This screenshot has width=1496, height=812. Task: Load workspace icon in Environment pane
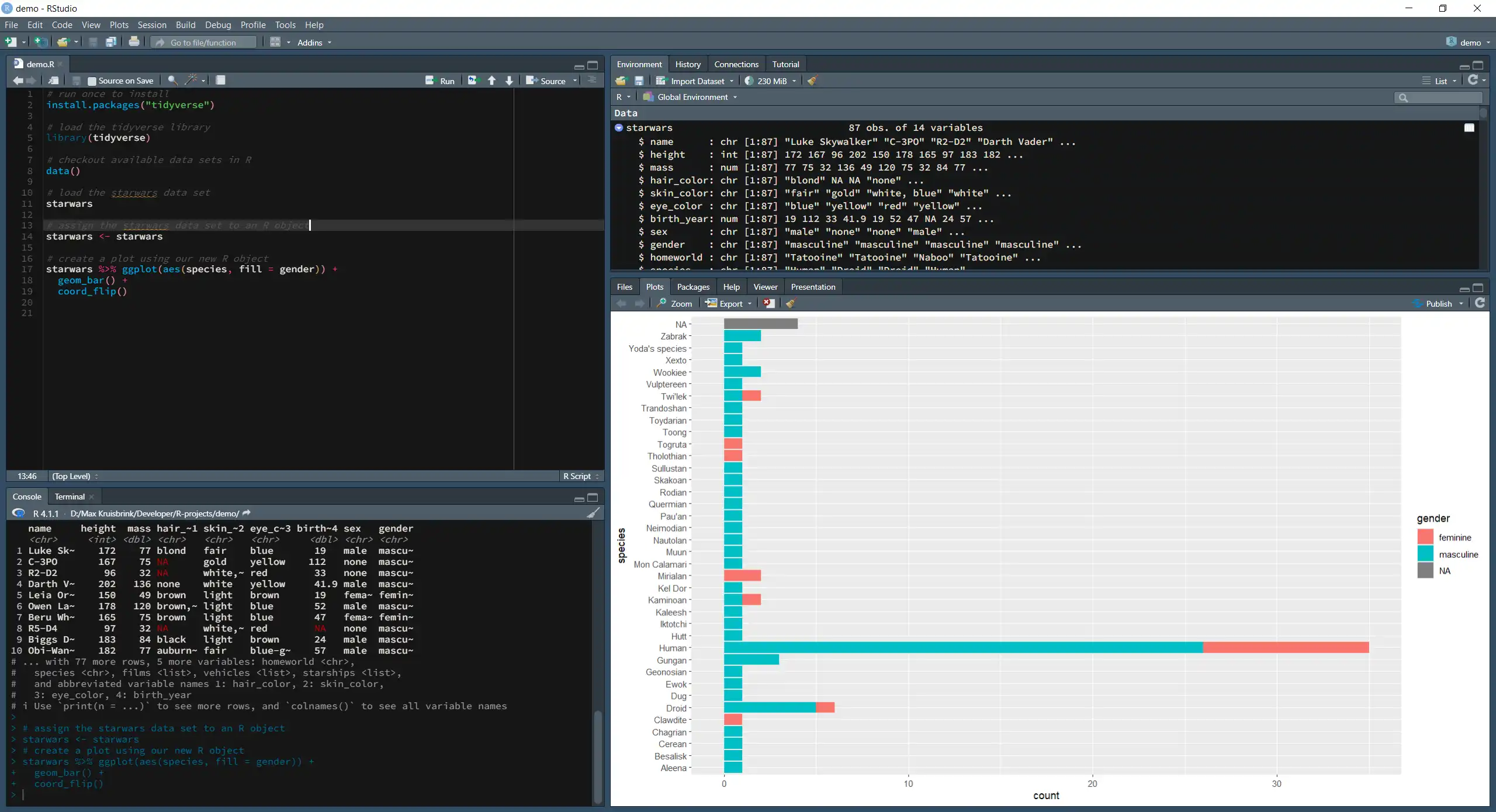click(621, 81)
